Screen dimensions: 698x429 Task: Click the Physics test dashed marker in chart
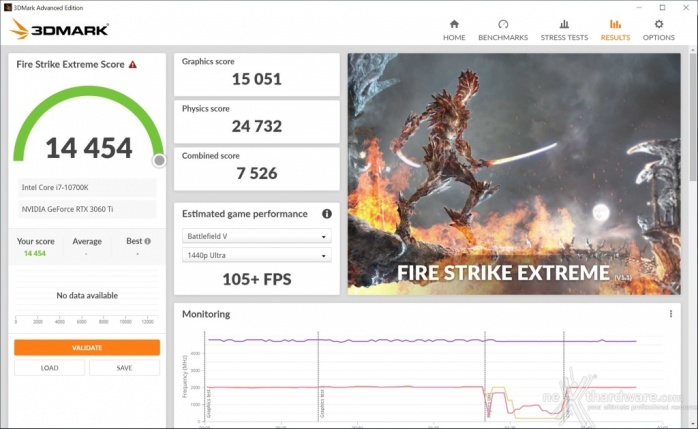(485, 376)
